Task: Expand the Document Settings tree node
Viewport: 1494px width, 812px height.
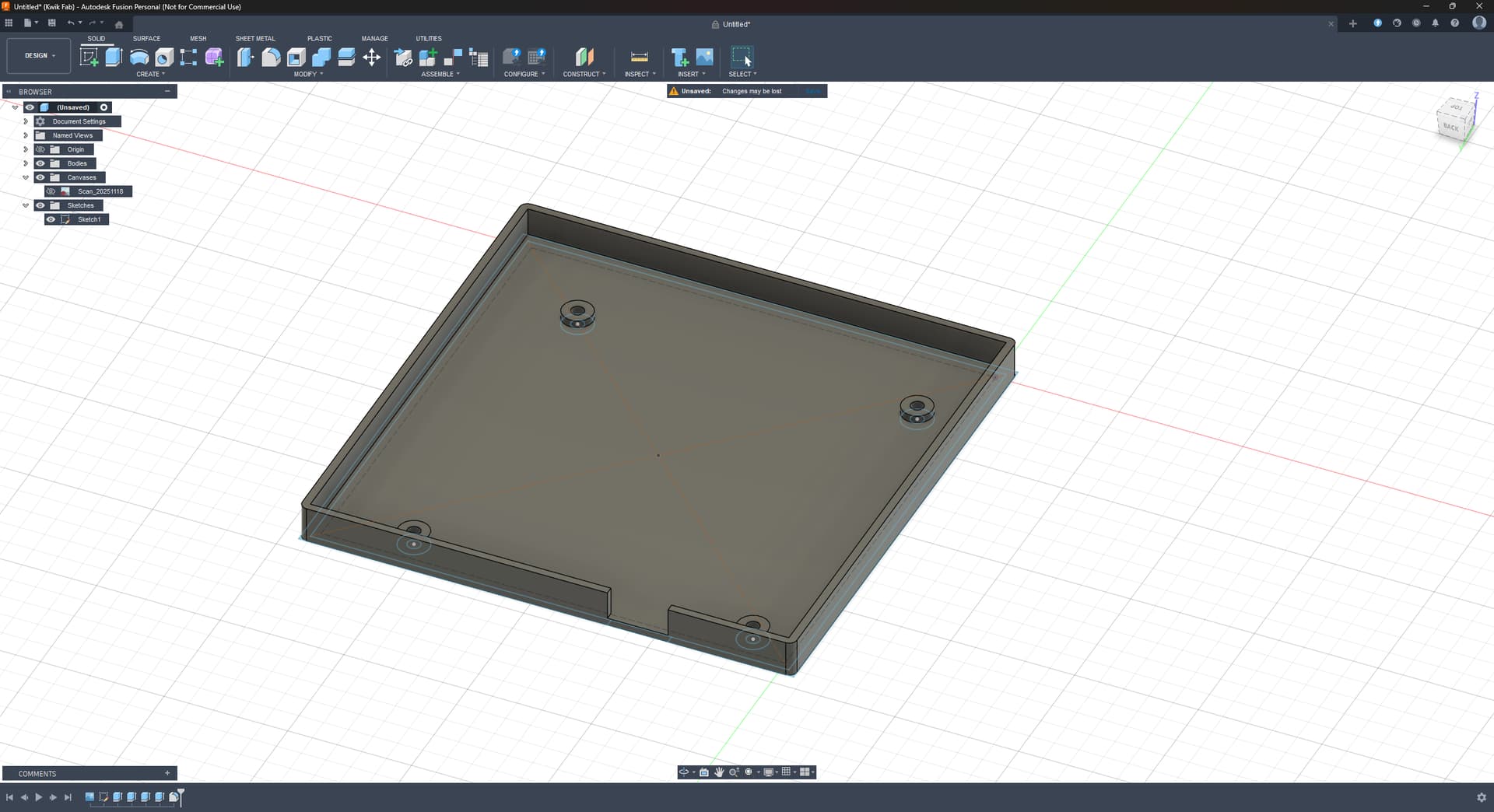Action: pos(26,121)
